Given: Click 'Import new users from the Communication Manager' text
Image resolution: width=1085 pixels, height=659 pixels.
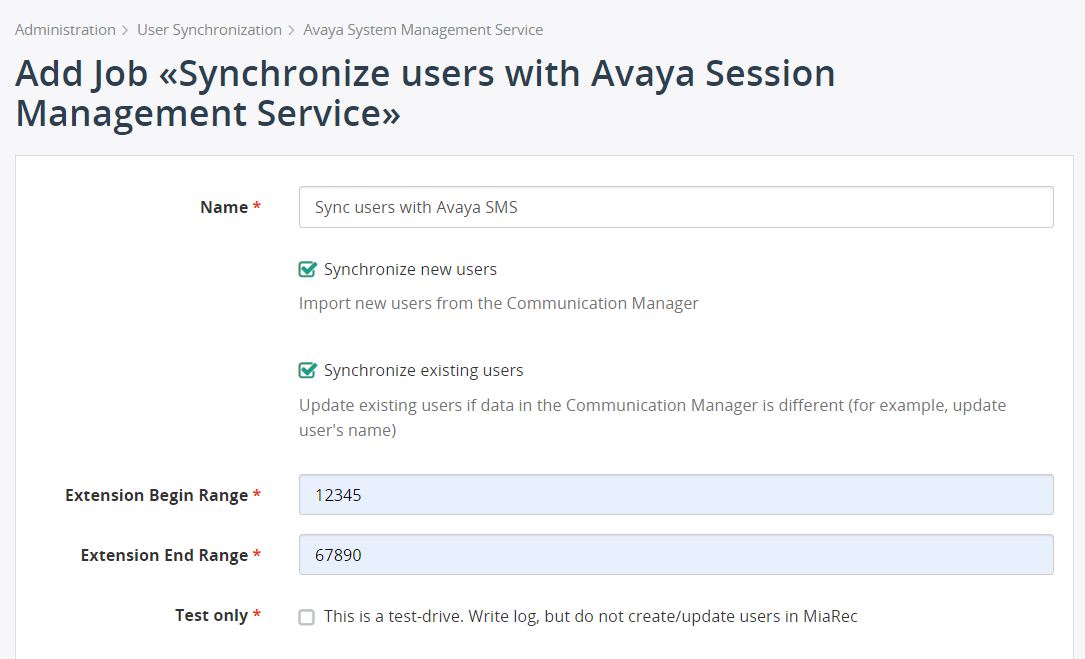Looking at the screenshot, I should [499, 303].
